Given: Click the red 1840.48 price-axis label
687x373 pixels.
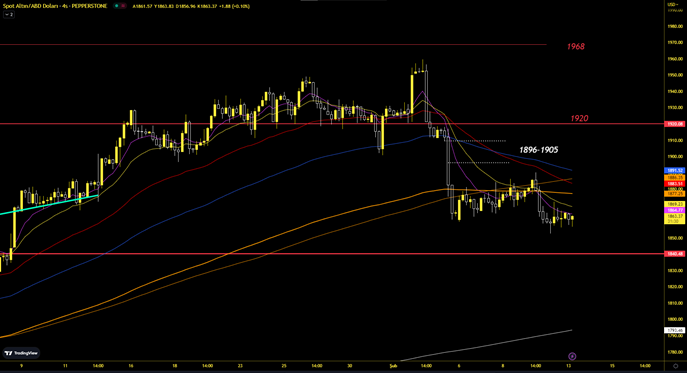Looking at the screenshot, I should (675, 254).
